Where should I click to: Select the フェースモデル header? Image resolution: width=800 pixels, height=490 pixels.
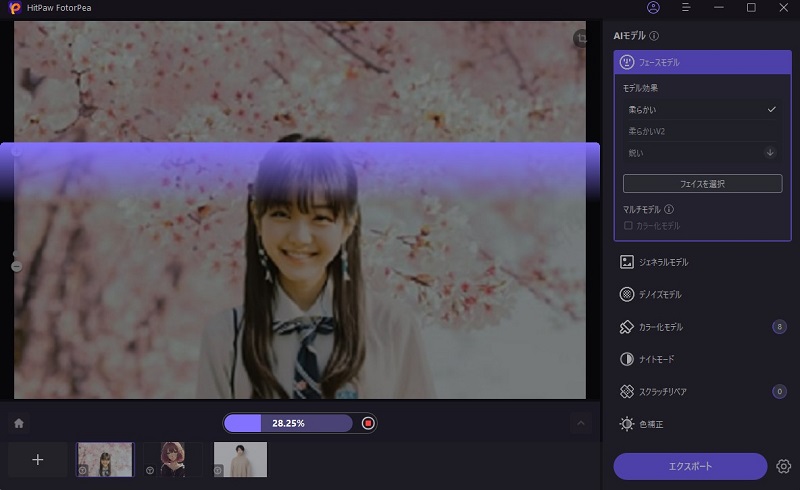[x=703, y=62]
